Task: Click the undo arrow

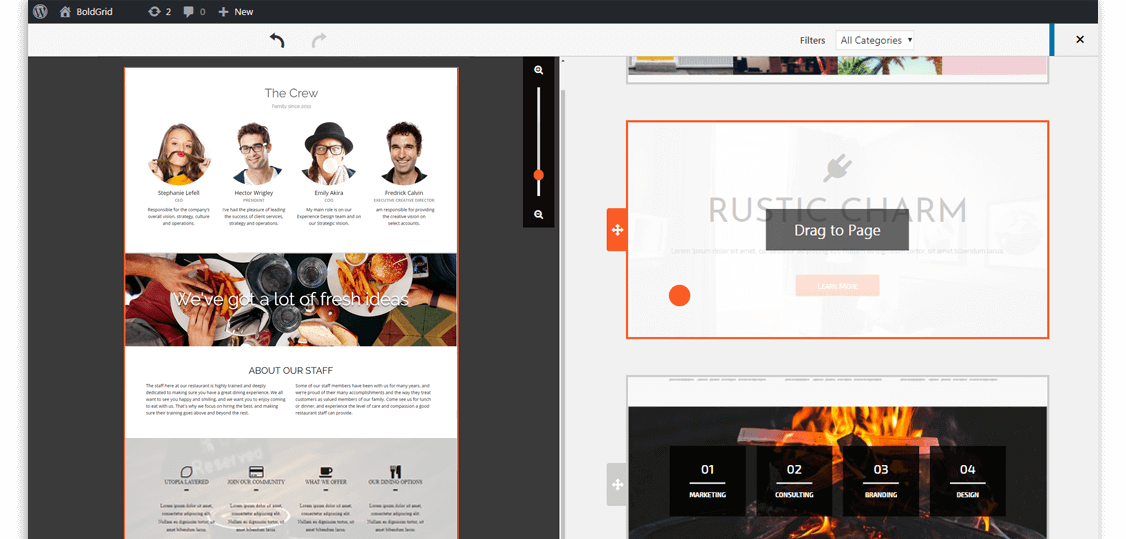Action: 276,40
